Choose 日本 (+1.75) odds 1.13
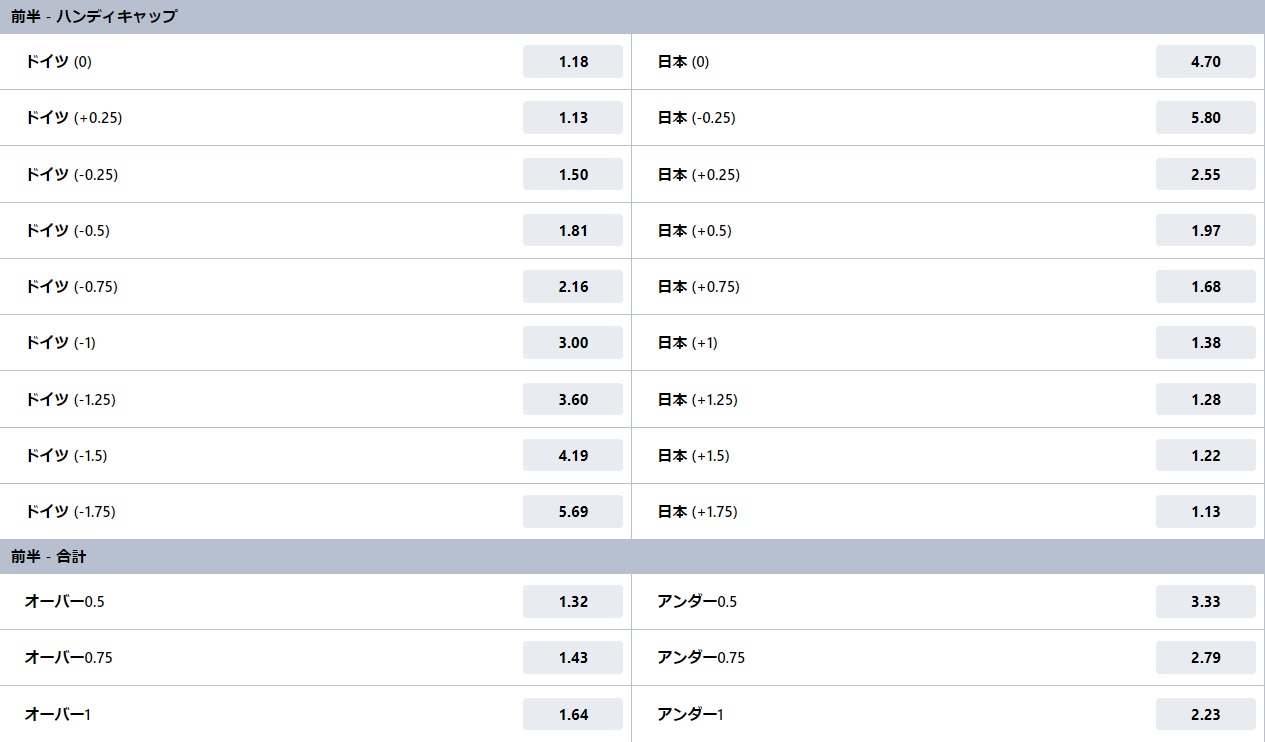Screen dimensions: 1265x742 coord(1206,511)
